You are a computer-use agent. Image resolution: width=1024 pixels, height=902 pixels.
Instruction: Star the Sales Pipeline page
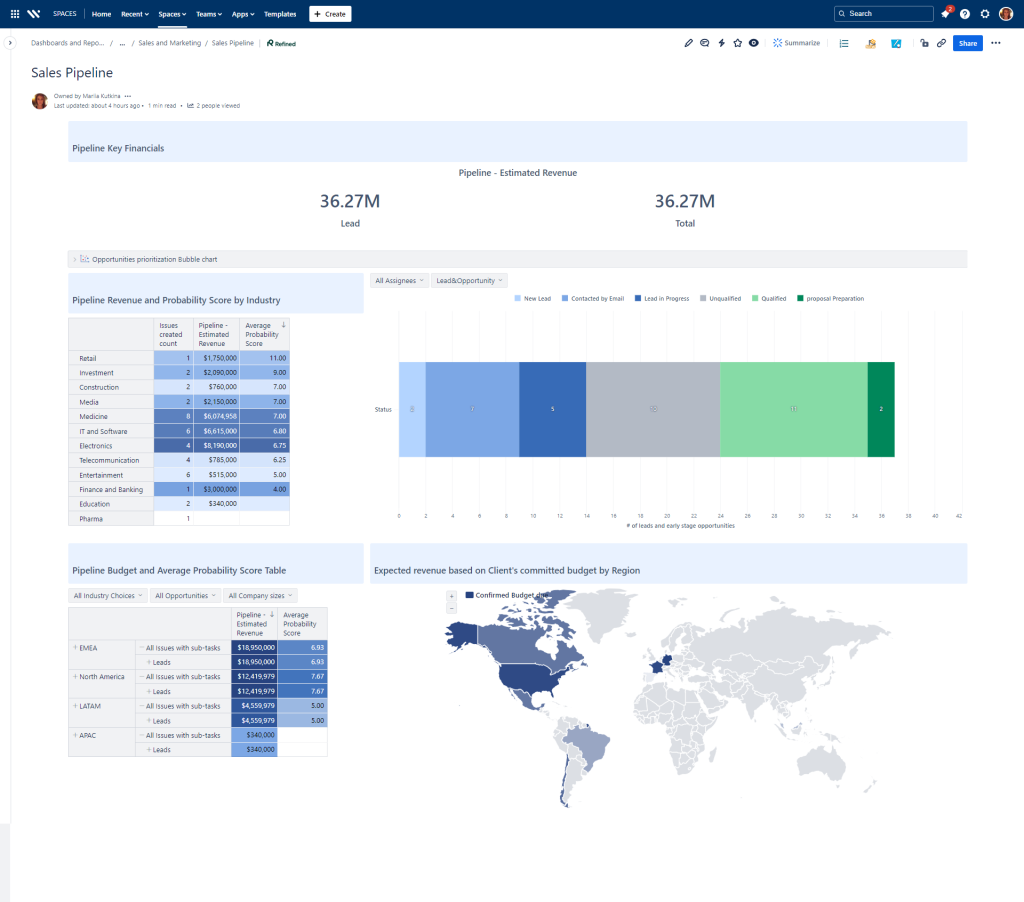click(x=737, y=43)
